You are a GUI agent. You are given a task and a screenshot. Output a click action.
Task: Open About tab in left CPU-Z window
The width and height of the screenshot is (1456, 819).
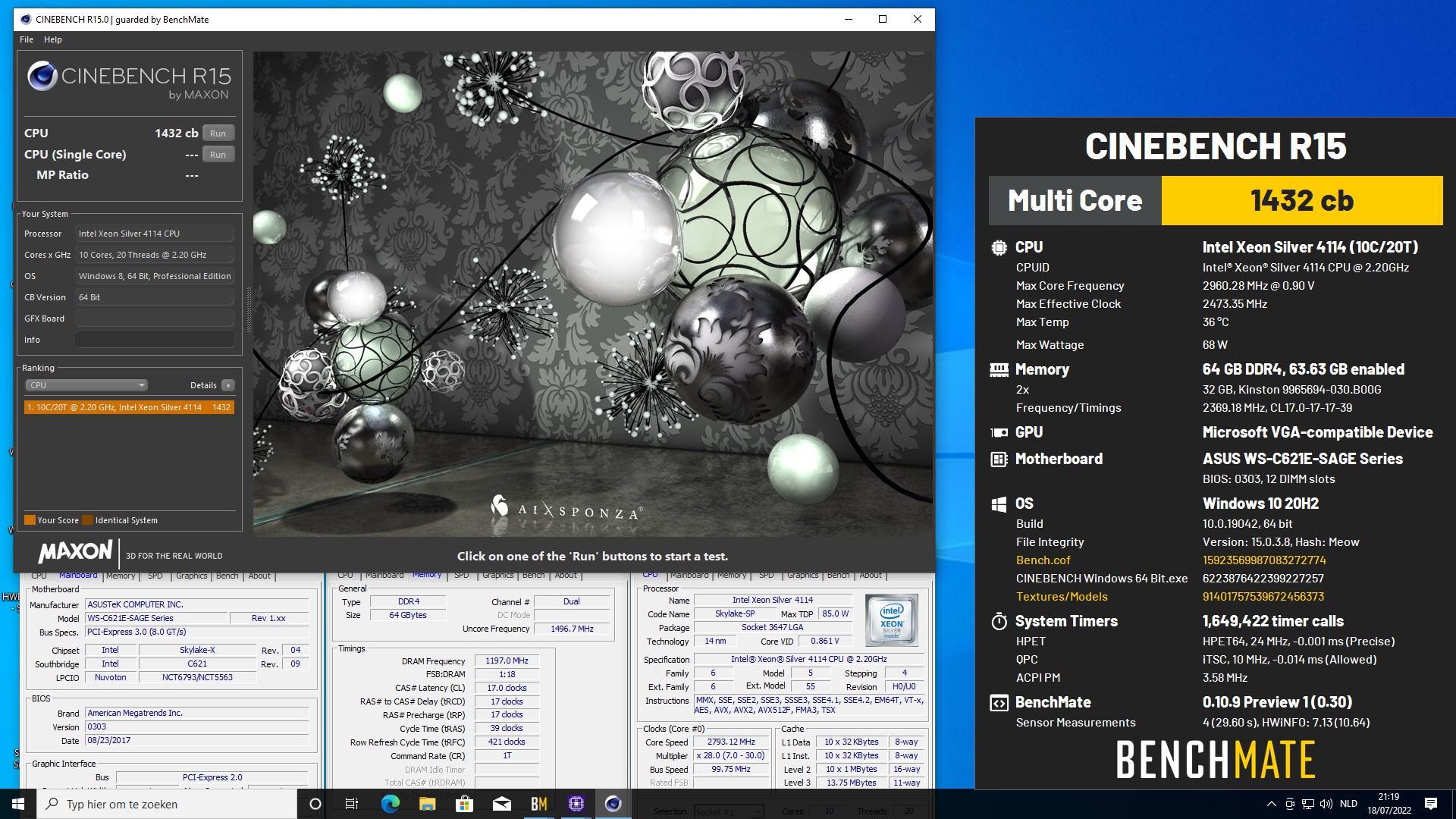(259, 576)
